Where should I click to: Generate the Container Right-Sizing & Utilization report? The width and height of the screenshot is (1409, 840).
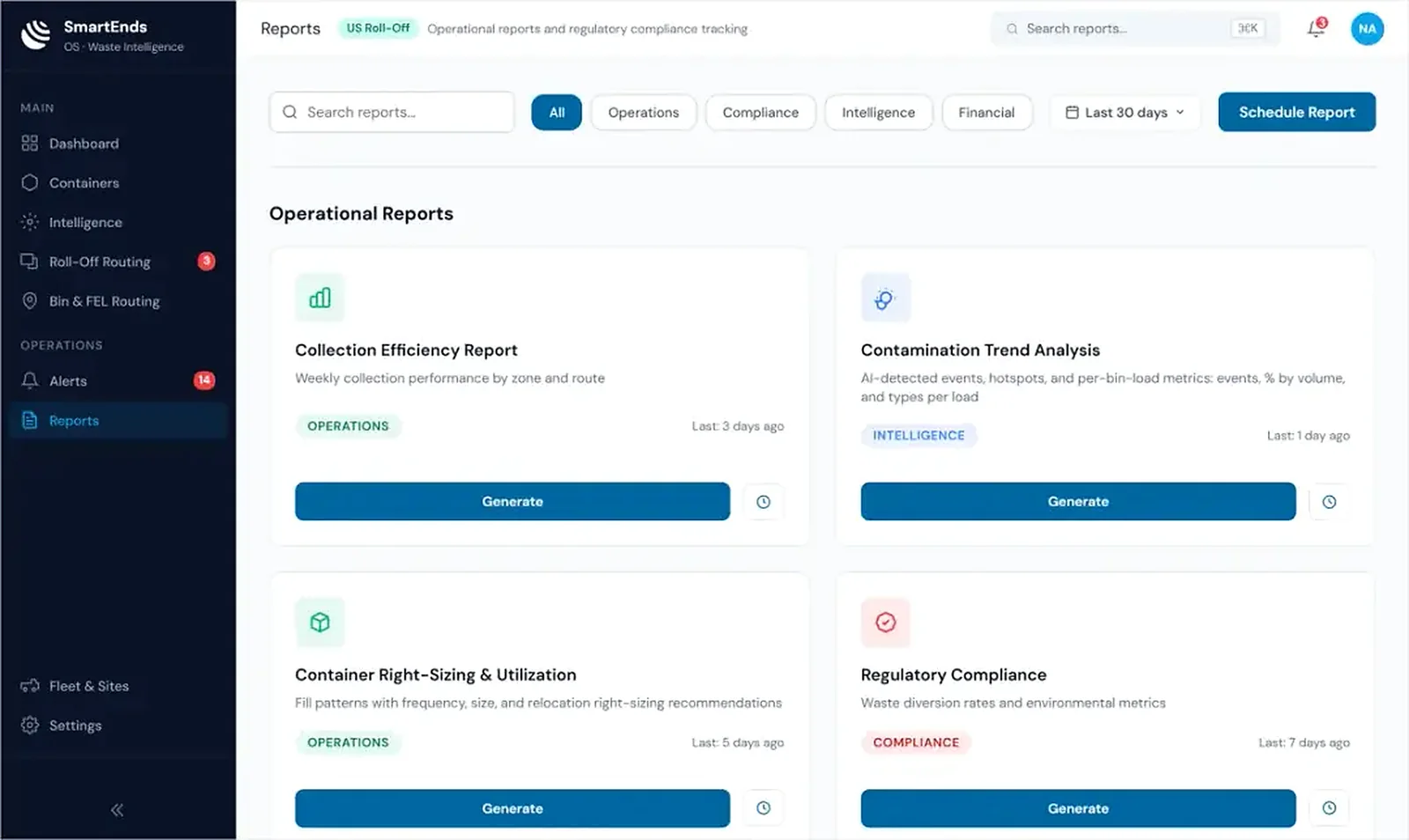click(513, 808)
